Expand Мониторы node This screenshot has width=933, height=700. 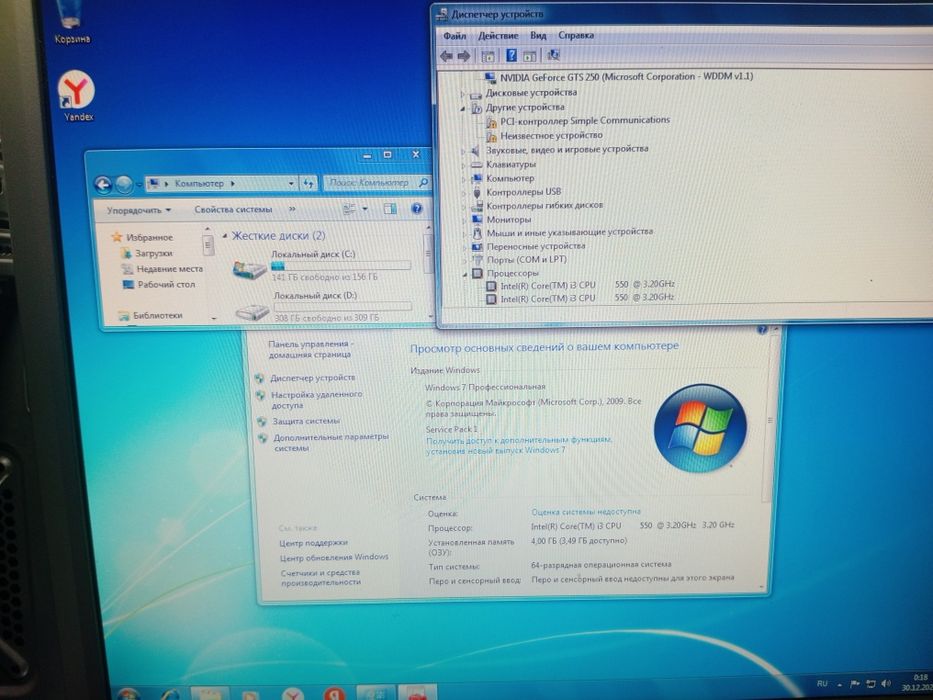tap(464, 220)
